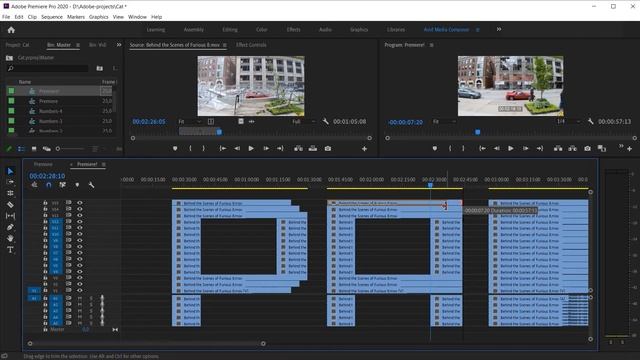Export frame from the Program monitor

(x=587, y=149)
